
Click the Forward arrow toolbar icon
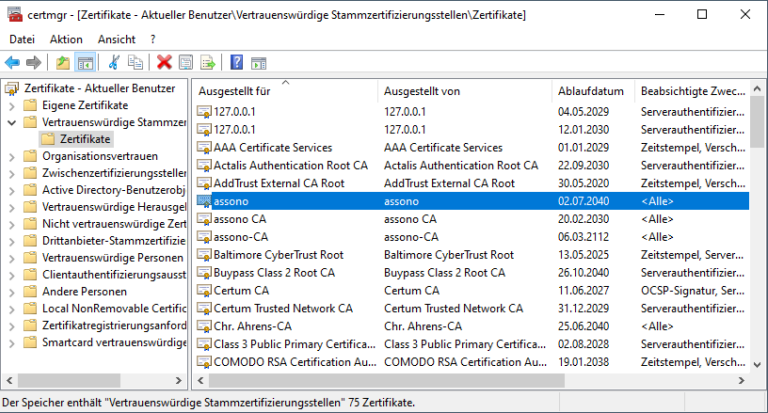tap(33, 63)
